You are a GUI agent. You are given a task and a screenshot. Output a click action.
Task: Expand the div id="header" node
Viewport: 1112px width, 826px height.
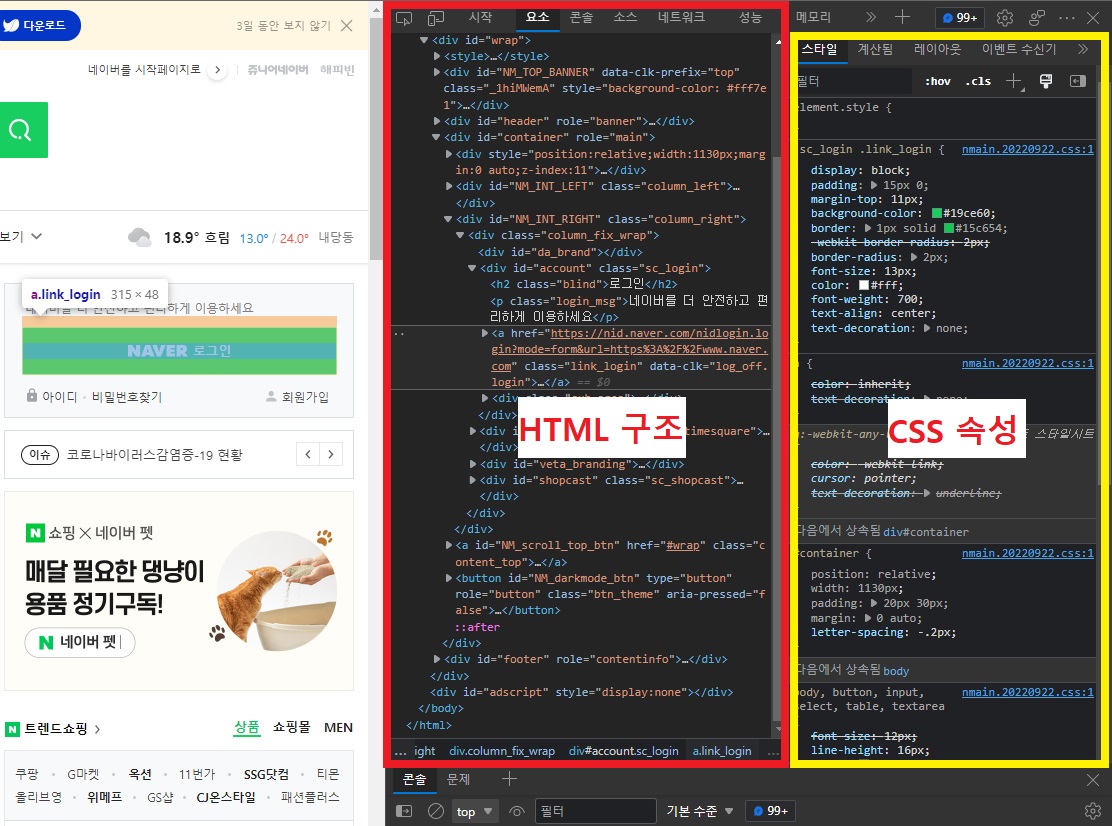(x=437, y=121)
